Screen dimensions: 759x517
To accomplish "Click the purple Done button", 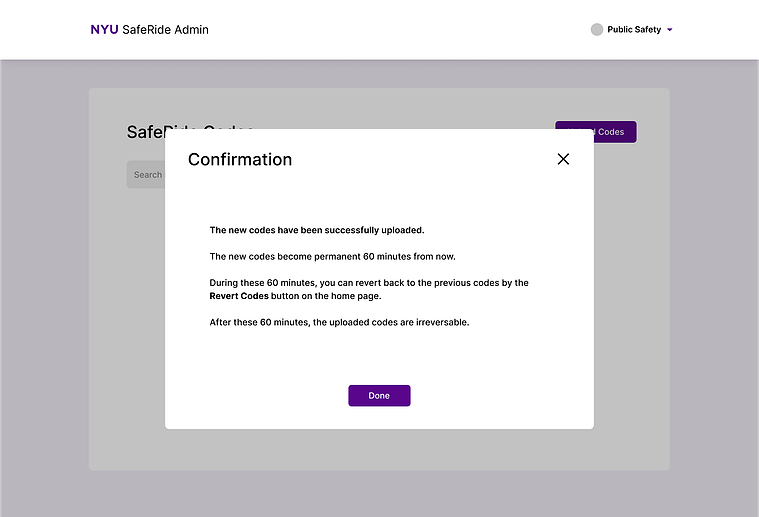I will point(379,395).
